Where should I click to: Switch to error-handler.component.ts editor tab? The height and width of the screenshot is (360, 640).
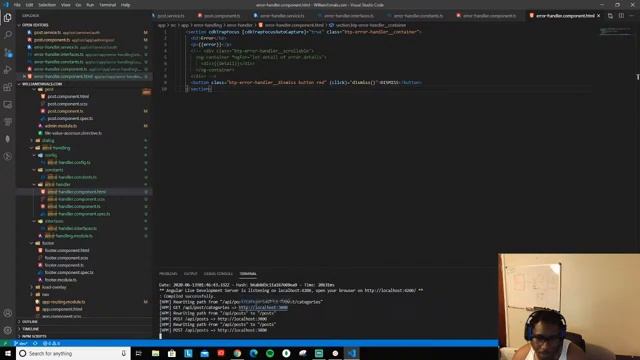(489, 16)
